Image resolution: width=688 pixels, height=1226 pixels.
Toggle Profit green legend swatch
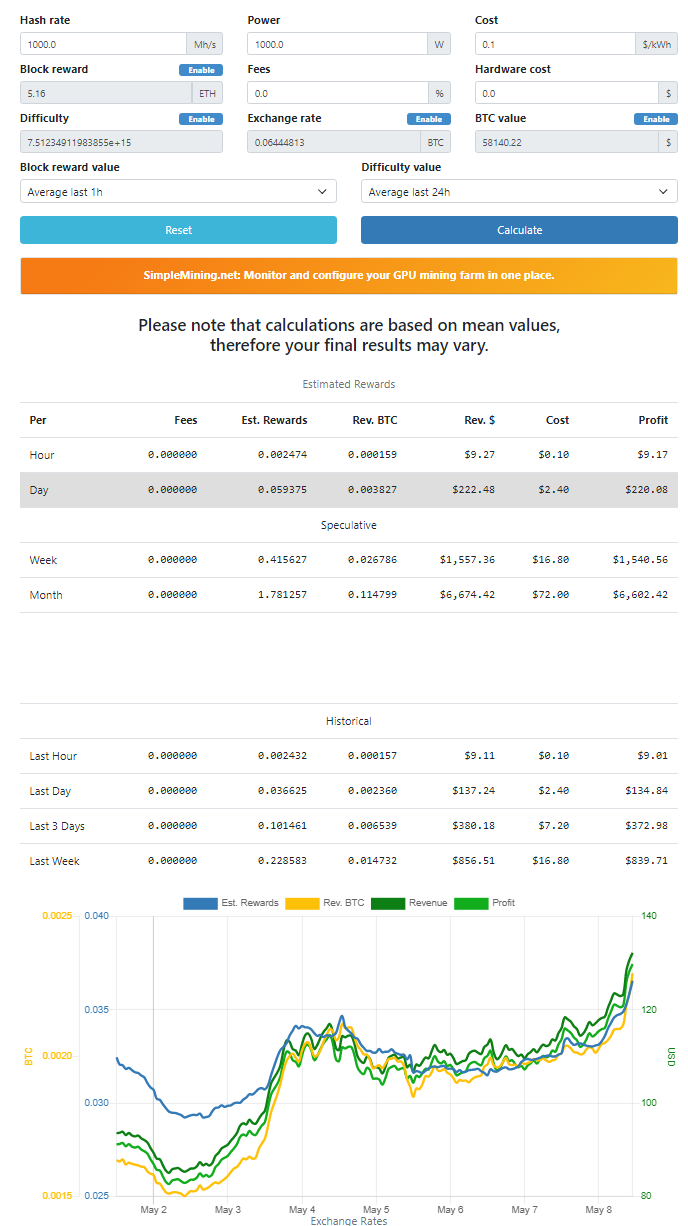point(471,903)
